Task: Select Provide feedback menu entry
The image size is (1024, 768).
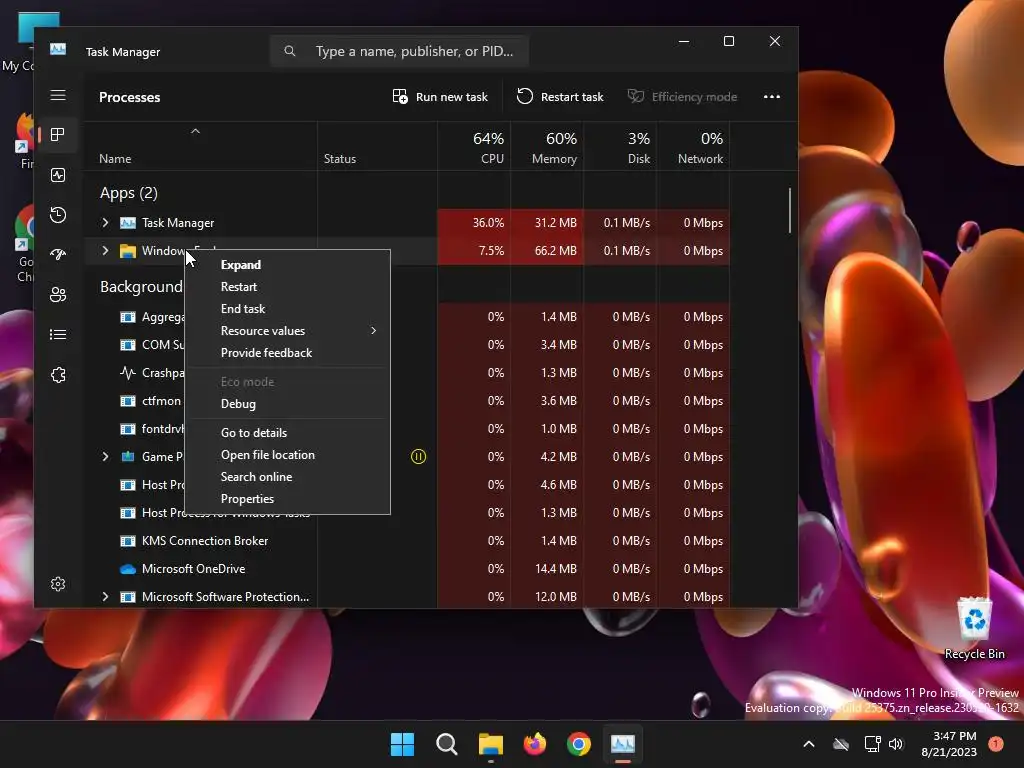Action: [x=287, y=353]
